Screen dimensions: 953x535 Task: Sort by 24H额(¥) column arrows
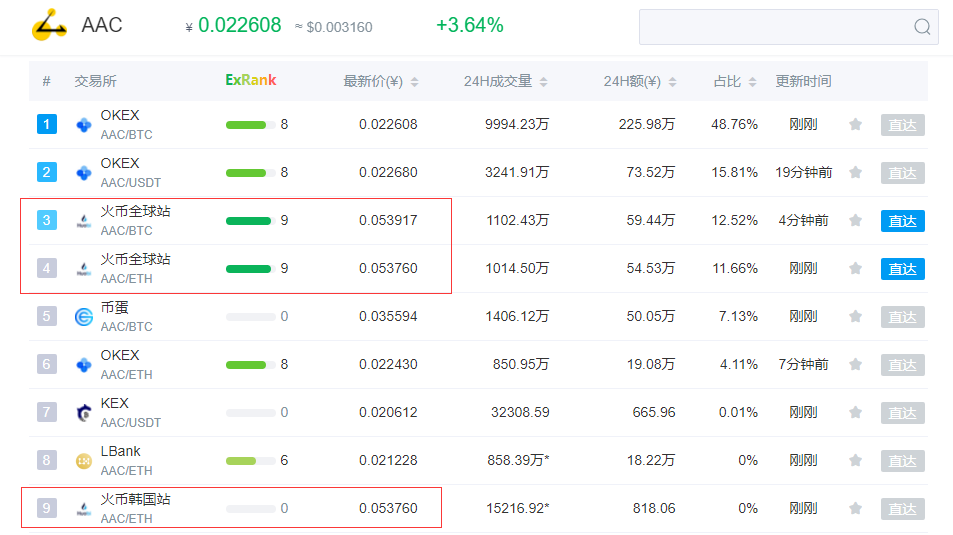tap(672, 82)
